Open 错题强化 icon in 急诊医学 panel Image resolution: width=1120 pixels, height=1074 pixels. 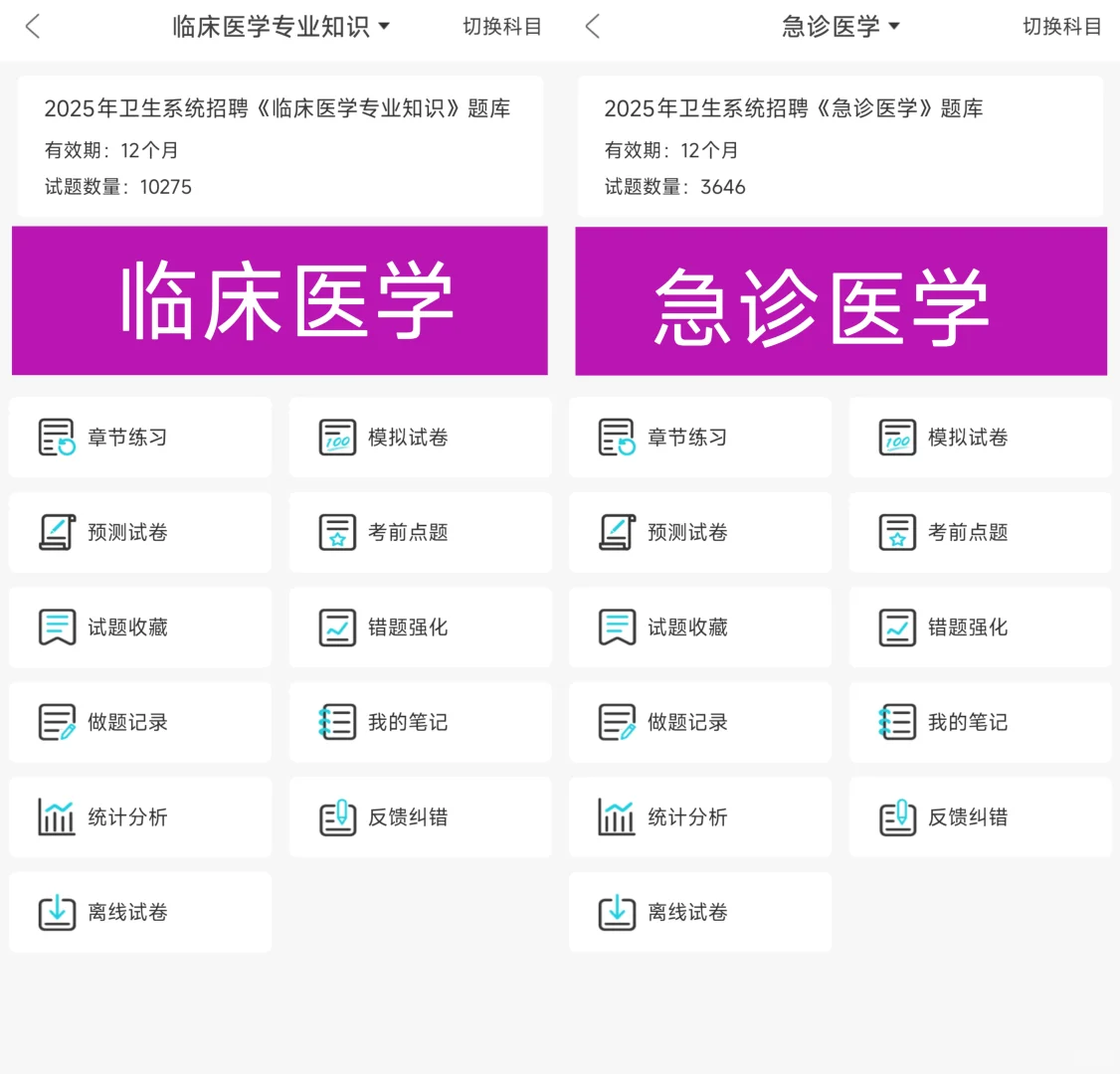coord(897,626)
